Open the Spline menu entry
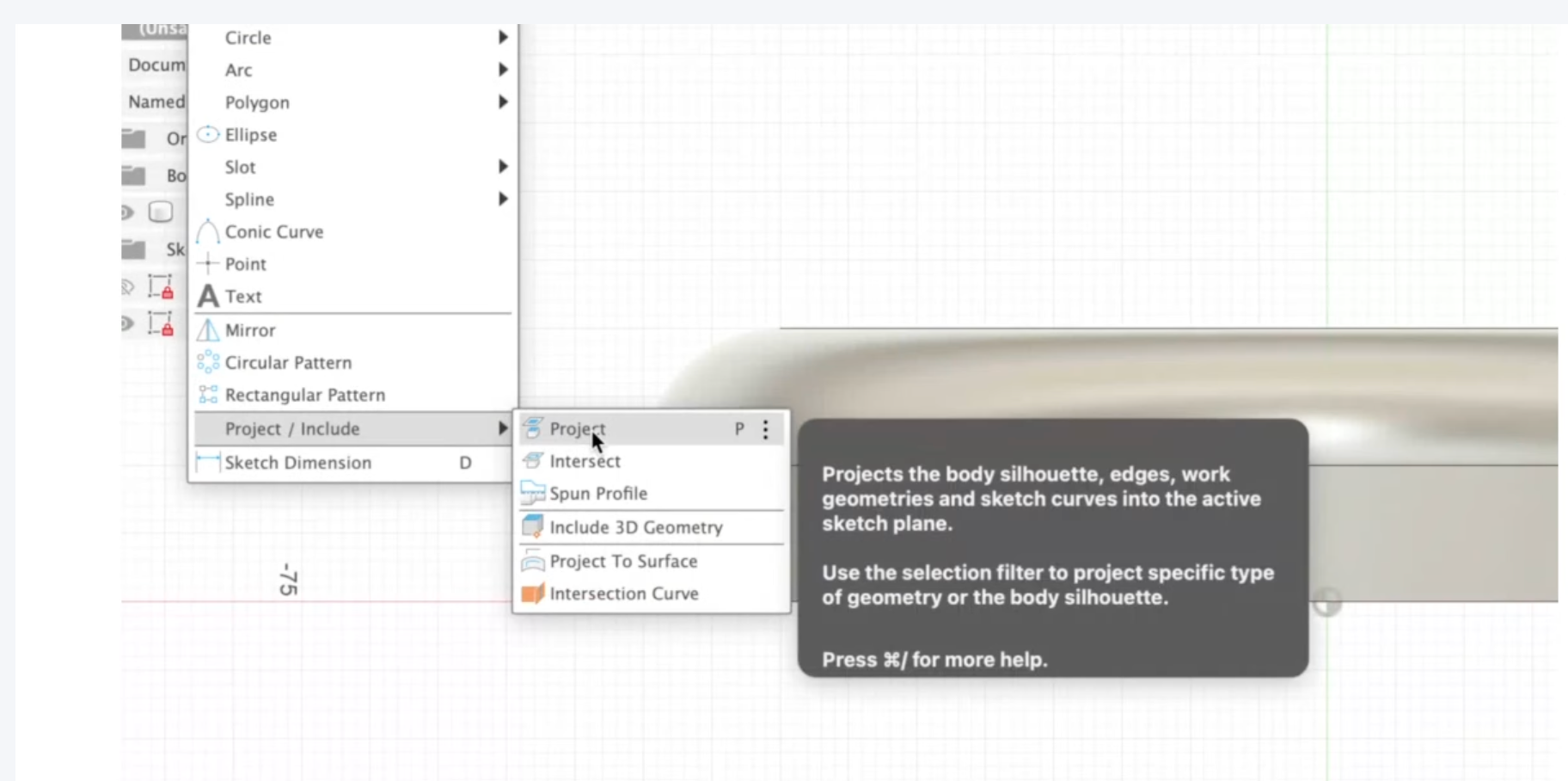Image resolution: width=1568 pixels, height=781 pixels. tap(353, 200)
